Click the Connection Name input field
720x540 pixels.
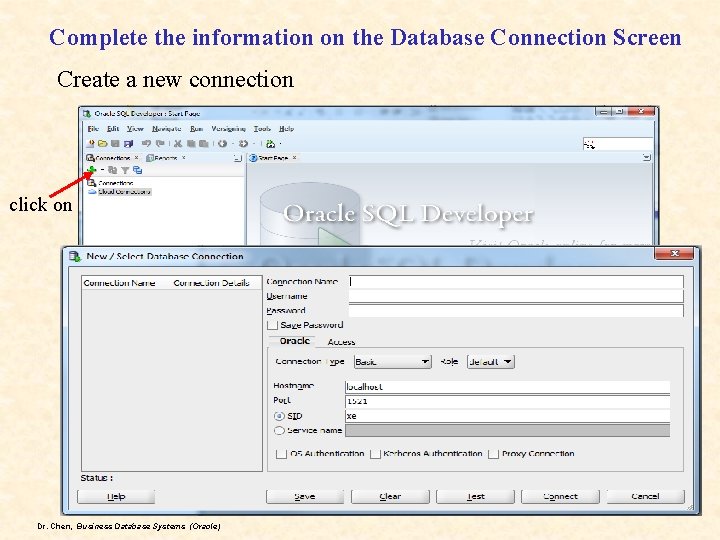[x=516, y=281]
